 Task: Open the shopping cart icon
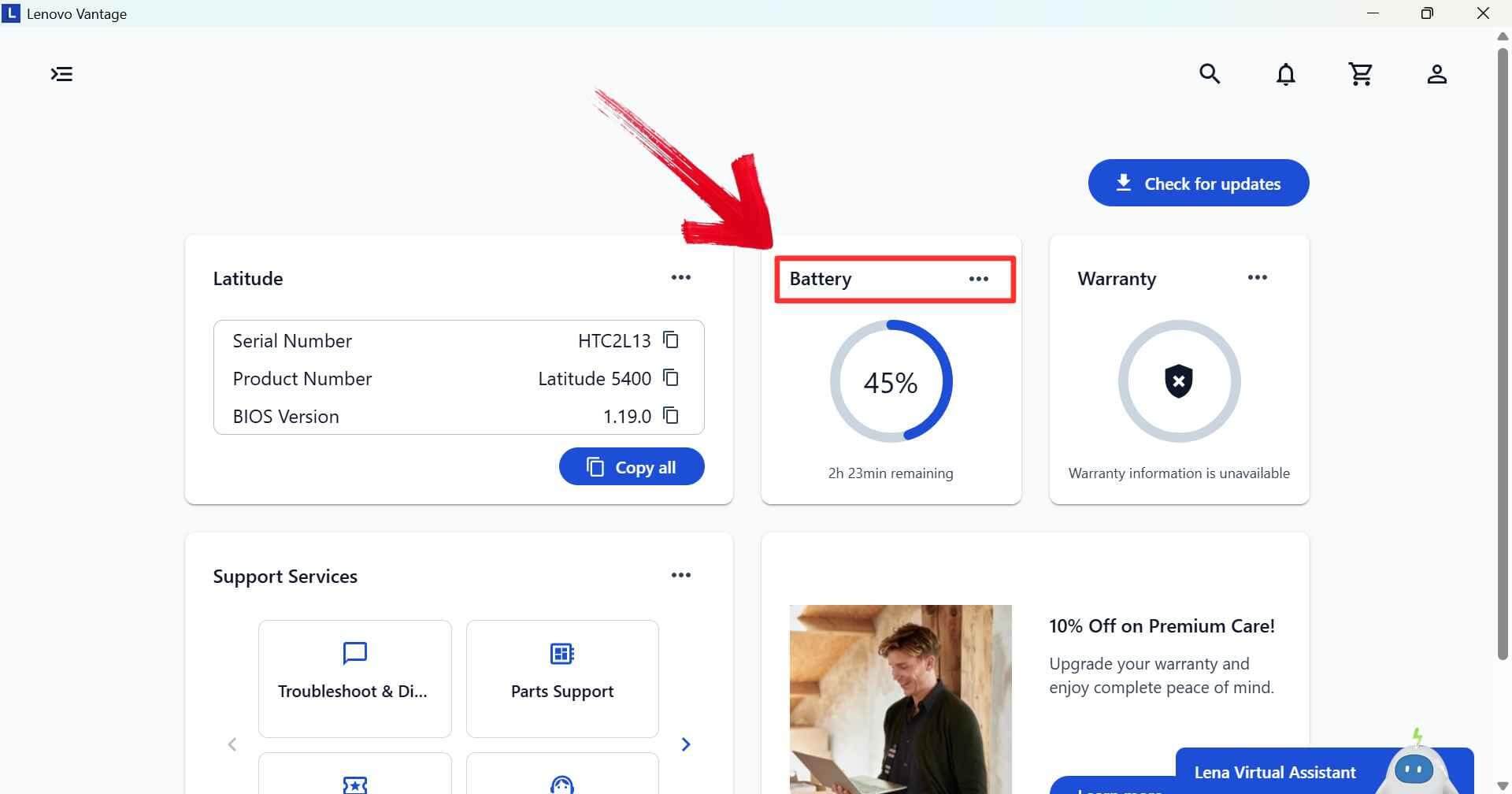1361,74
